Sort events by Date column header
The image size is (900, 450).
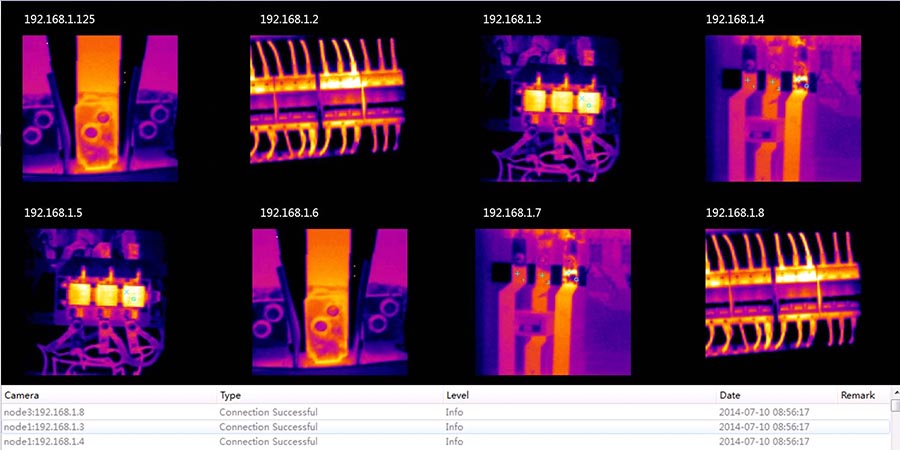coord(730,396)
